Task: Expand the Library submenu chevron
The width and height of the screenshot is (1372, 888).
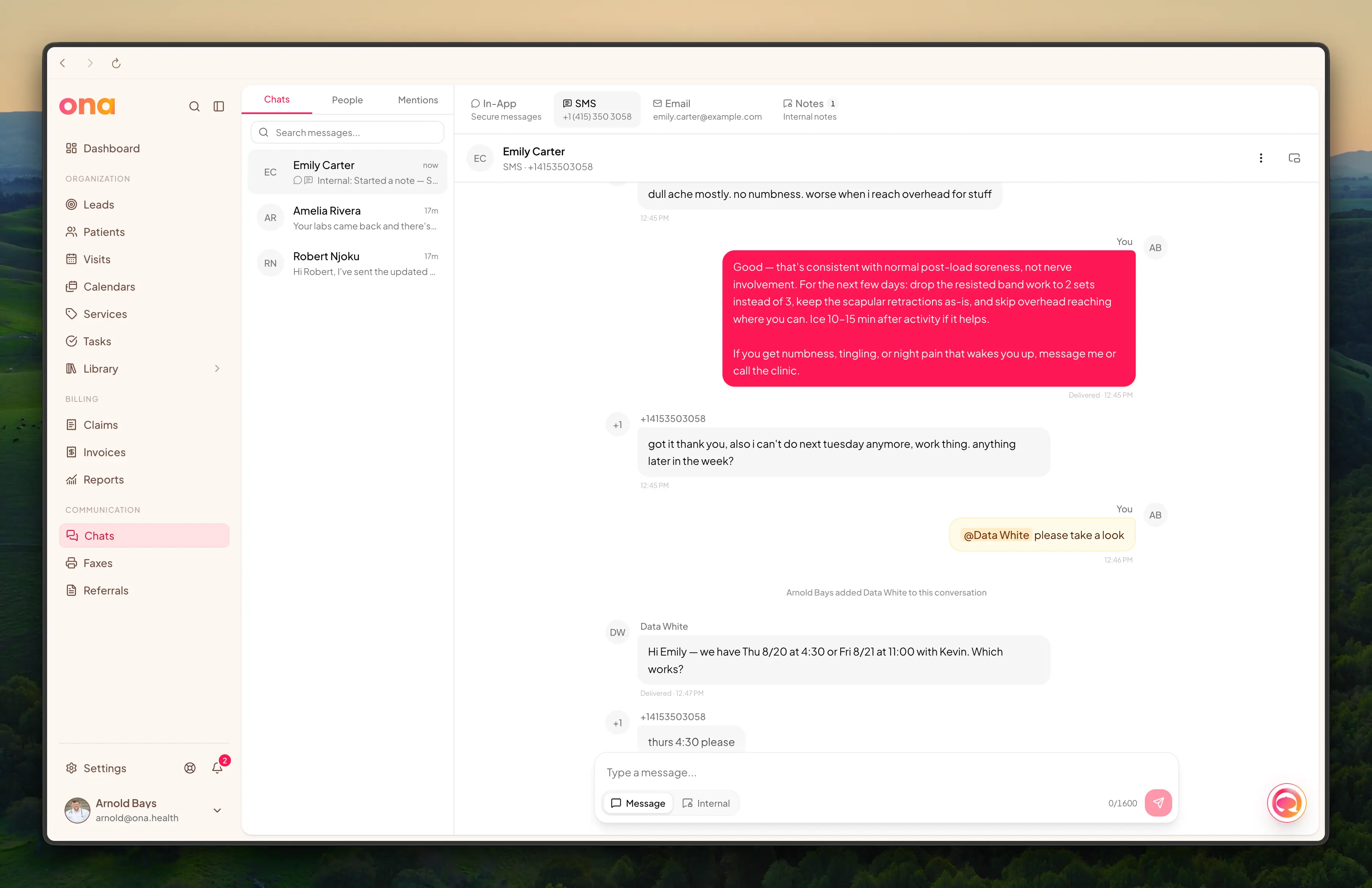Action: (x=217, y=369)
